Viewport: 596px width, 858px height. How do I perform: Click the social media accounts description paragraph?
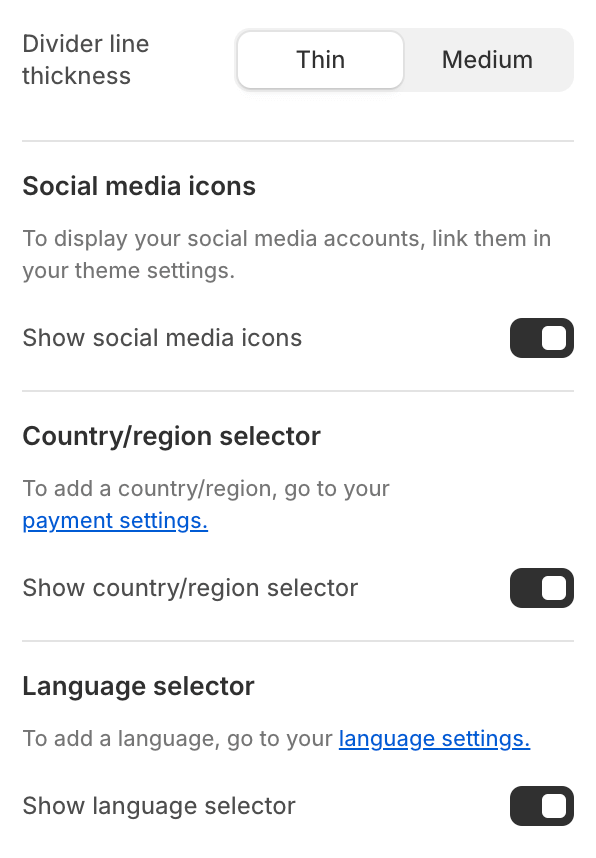coord(287,254)
